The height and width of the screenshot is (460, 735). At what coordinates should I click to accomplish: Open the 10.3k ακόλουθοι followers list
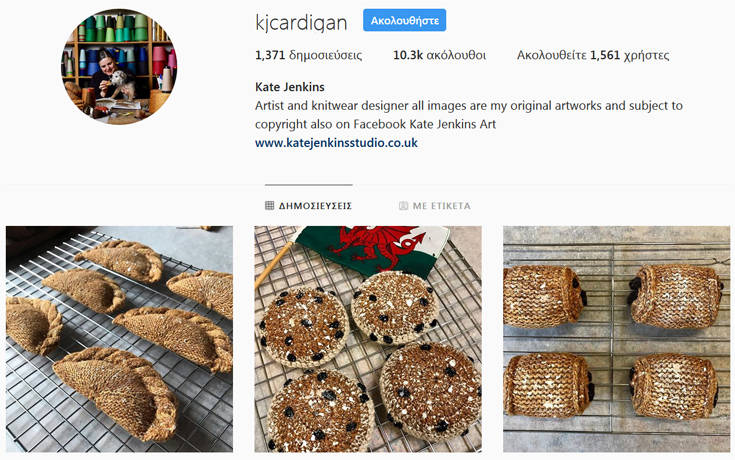click(x=439, y=55)
